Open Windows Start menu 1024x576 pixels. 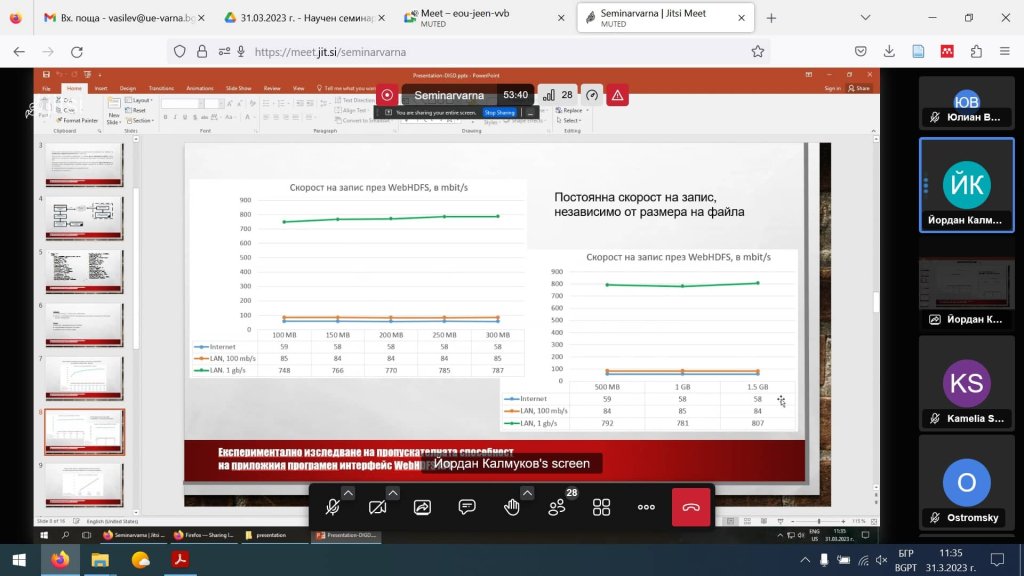pyautogui.click(x=19, y=560)
